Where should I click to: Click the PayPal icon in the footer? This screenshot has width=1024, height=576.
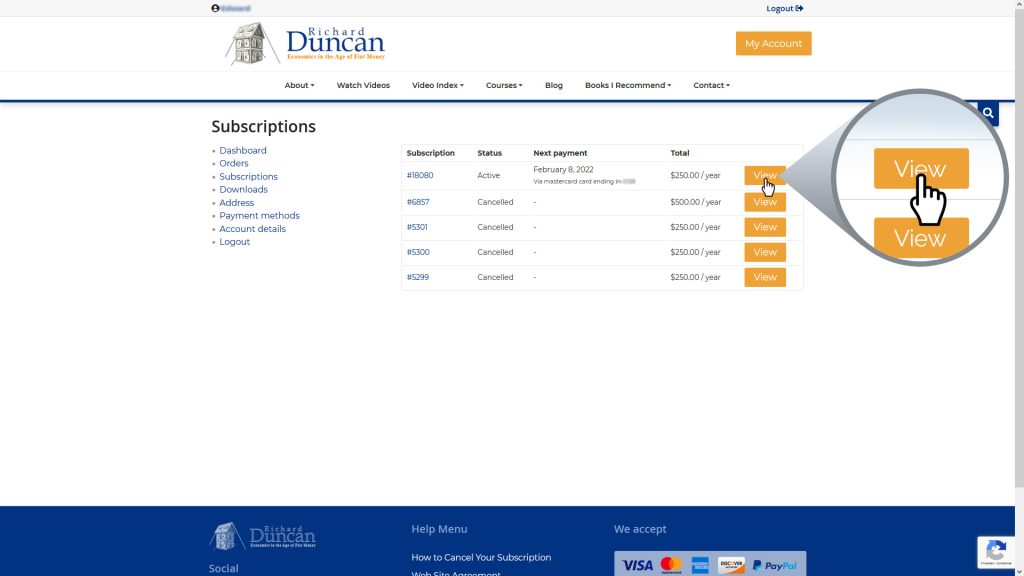(775, 566)
